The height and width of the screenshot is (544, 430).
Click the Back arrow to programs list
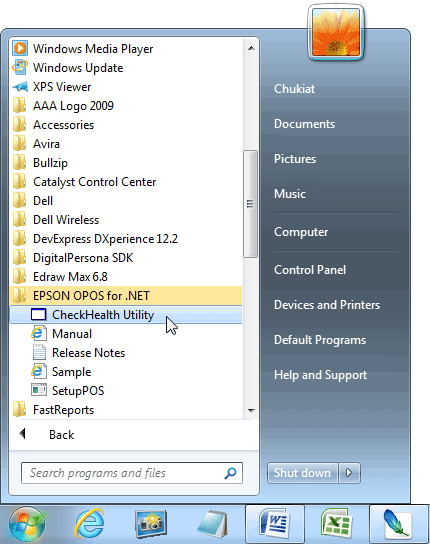coord(23,434)
